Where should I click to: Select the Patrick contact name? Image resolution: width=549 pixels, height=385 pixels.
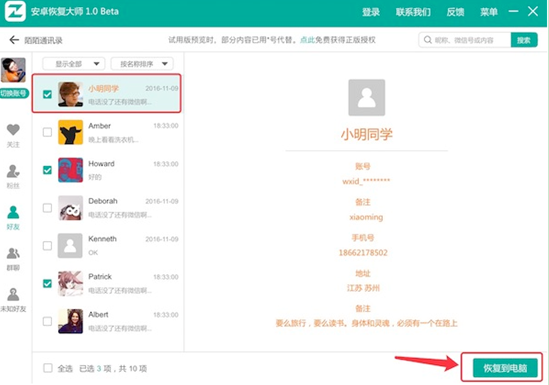(x=100, y=276)
